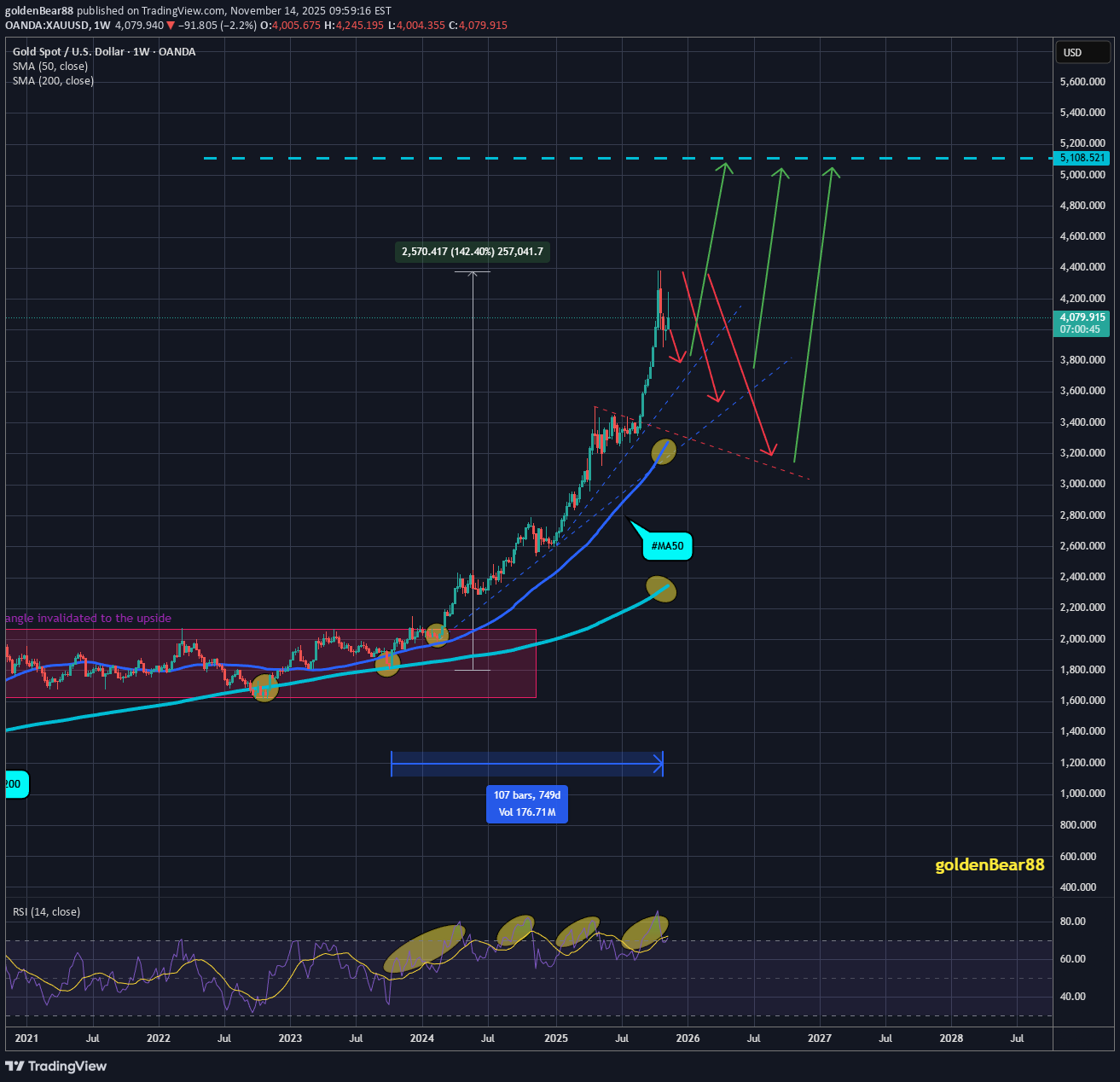Click the #MA50 callout annotation
The width and height of the screenshot is (1120, 1082).
(x=667, y=546)
